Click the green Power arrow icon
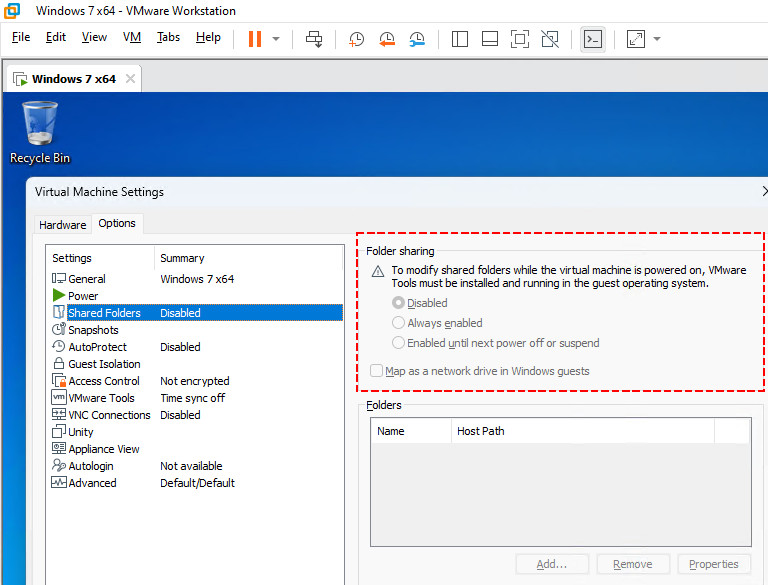768x585 pixels. click(59, 295)
